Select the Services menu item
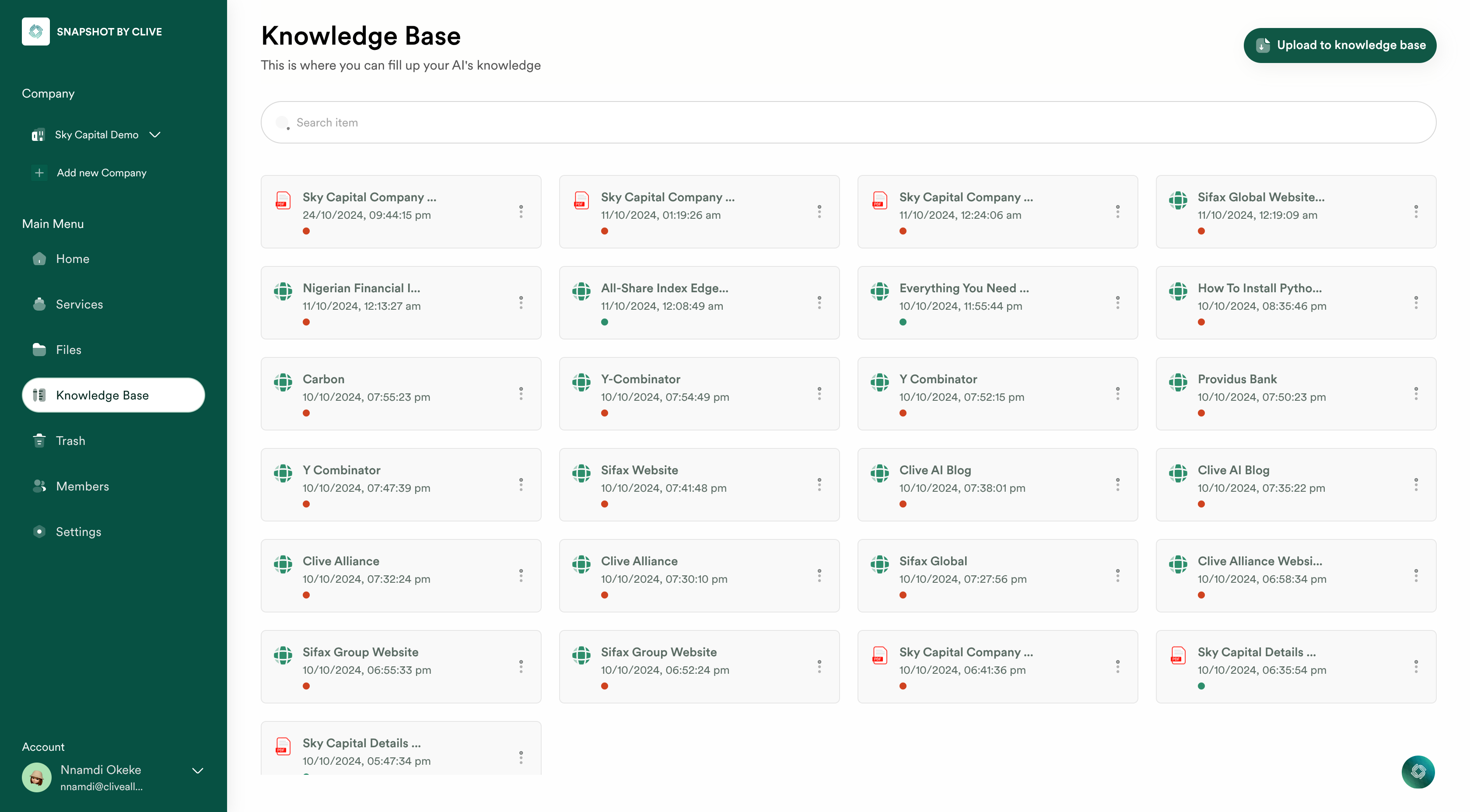Viewport: 1470px width, 812px height. [x=79, y=304]
